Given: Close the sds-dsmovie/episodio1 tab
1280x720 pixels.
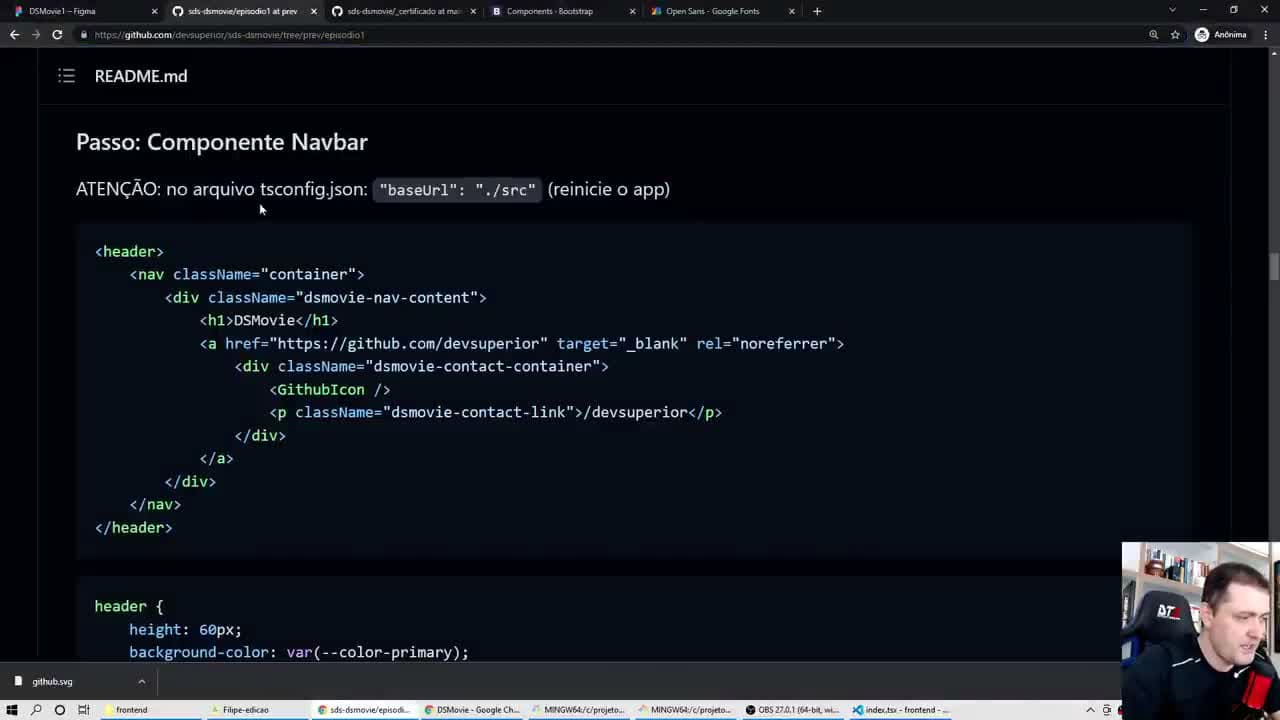Looking at the screenshot, I should 313,11.
